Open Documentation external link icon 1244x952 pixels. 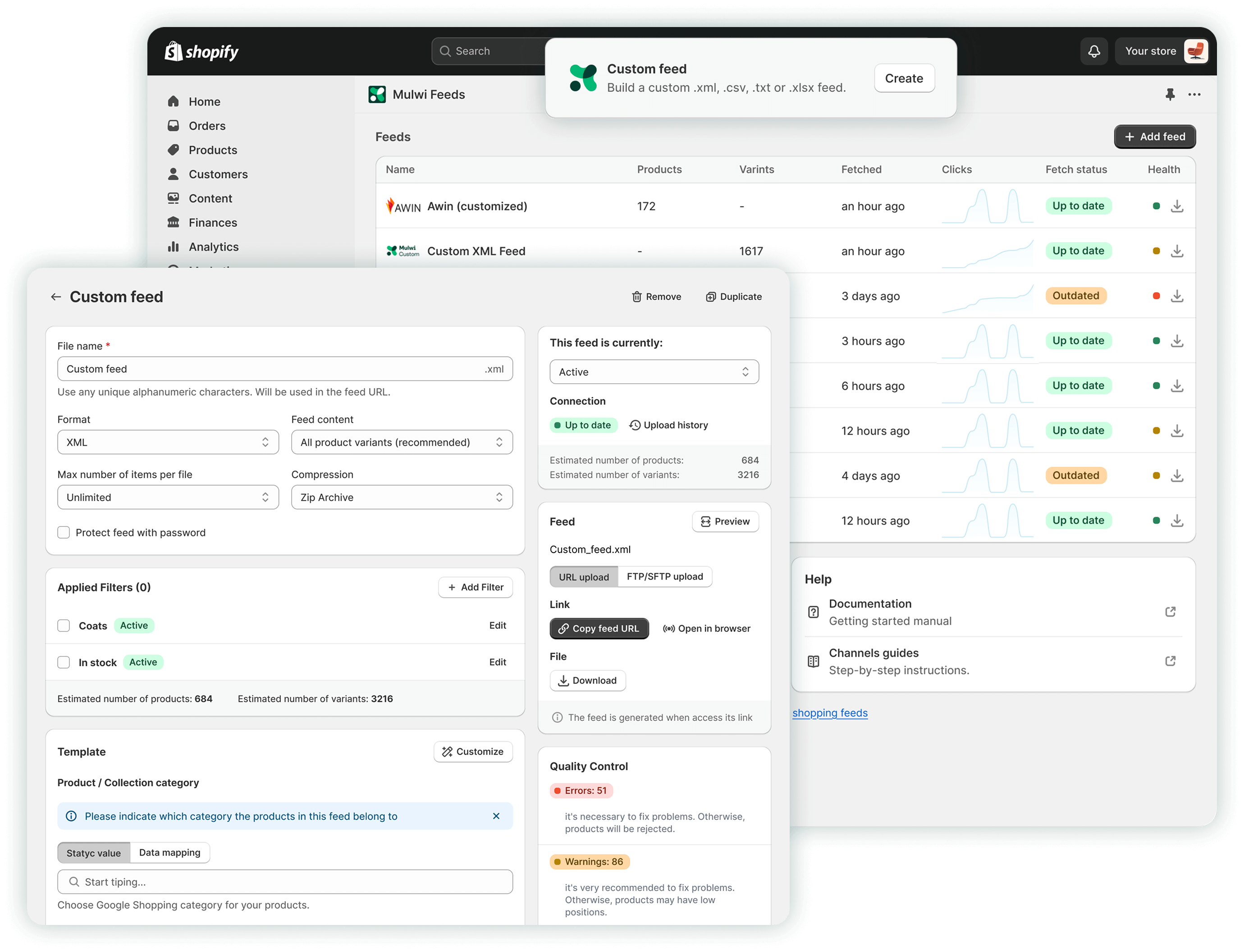point(1170,612)
